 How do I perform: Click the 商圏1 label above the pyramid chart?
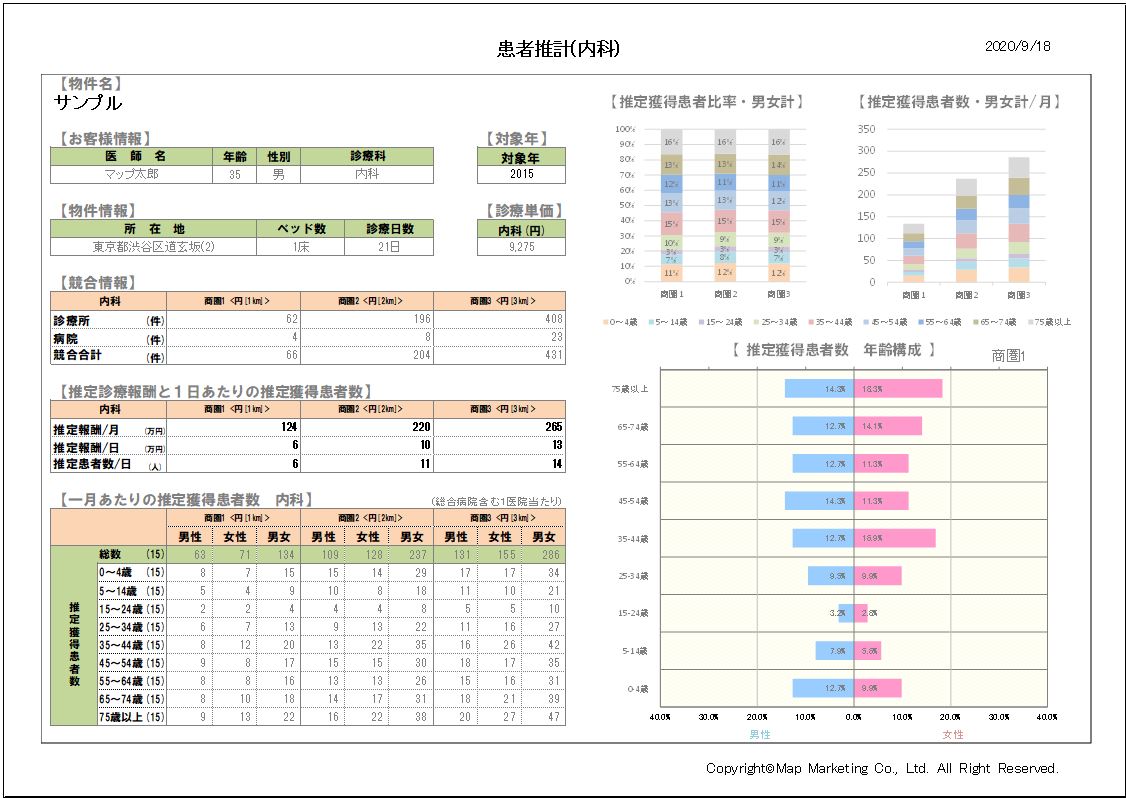coord(1008,356)
